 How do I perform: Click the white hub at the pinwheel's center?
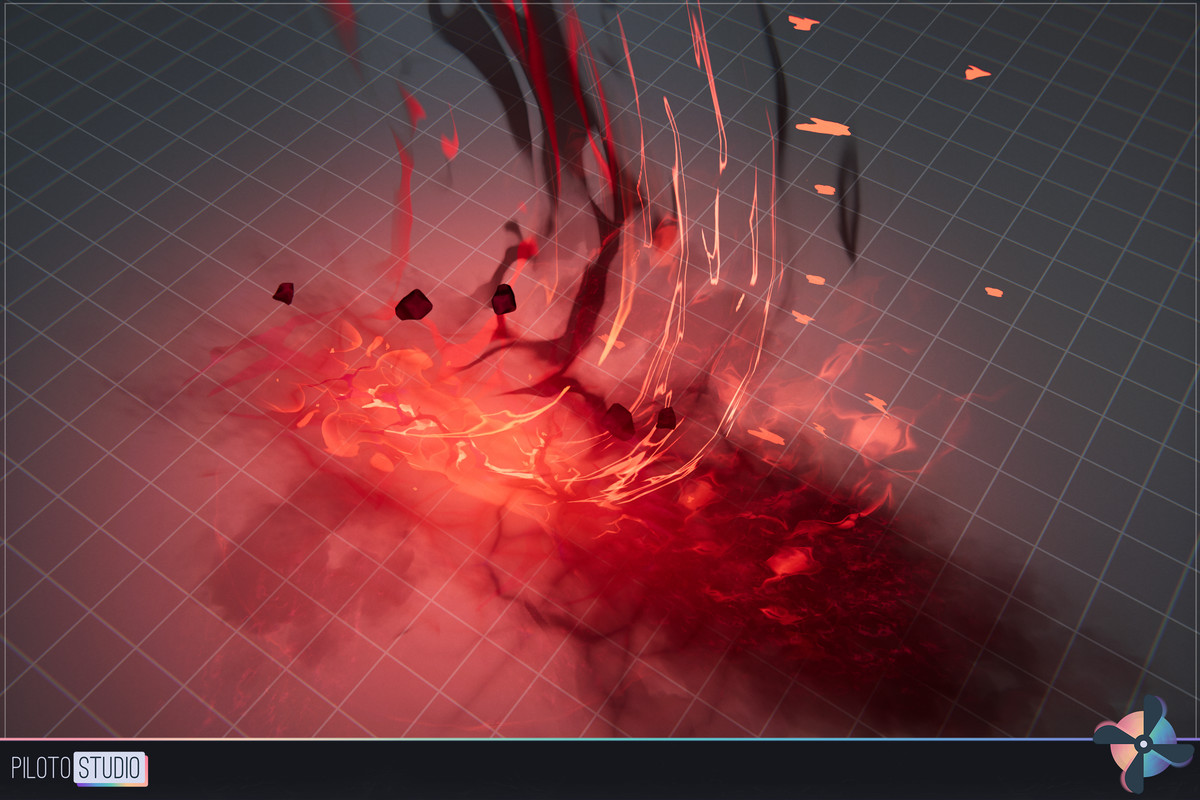1144,744
